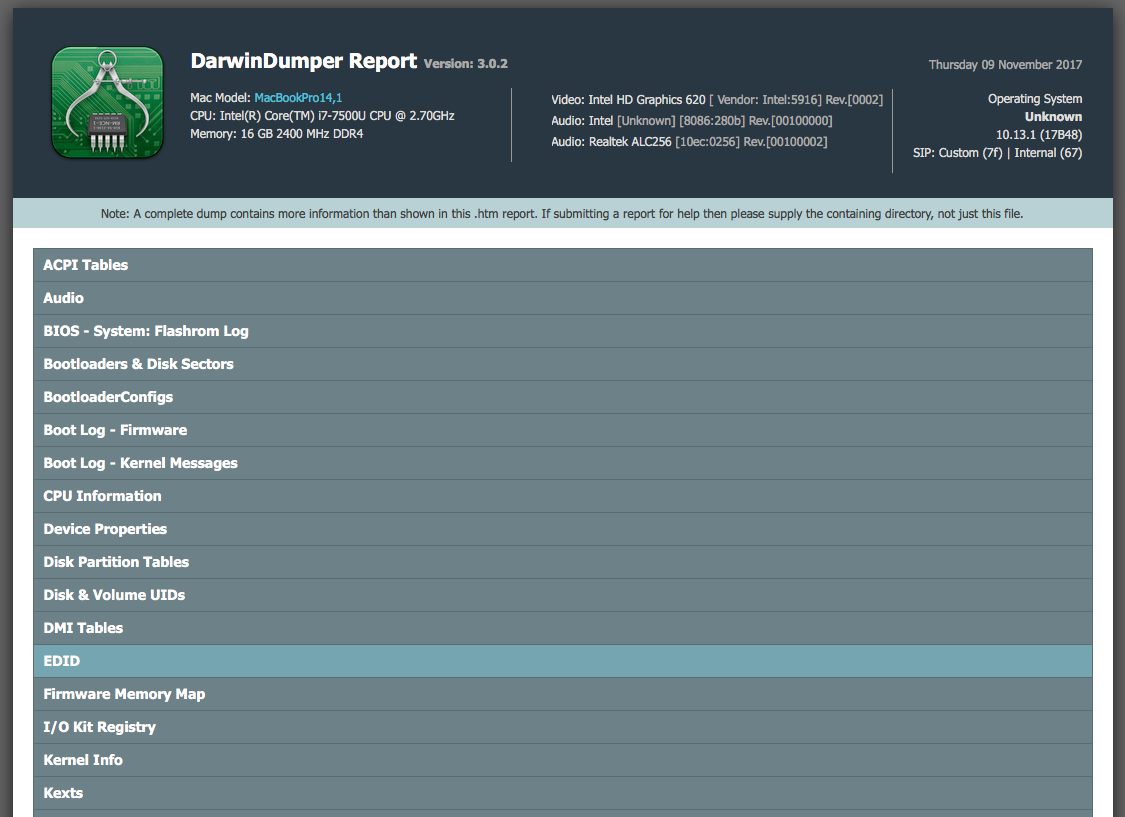Expand the Kexts section
1125x817 pixels.
63,793
